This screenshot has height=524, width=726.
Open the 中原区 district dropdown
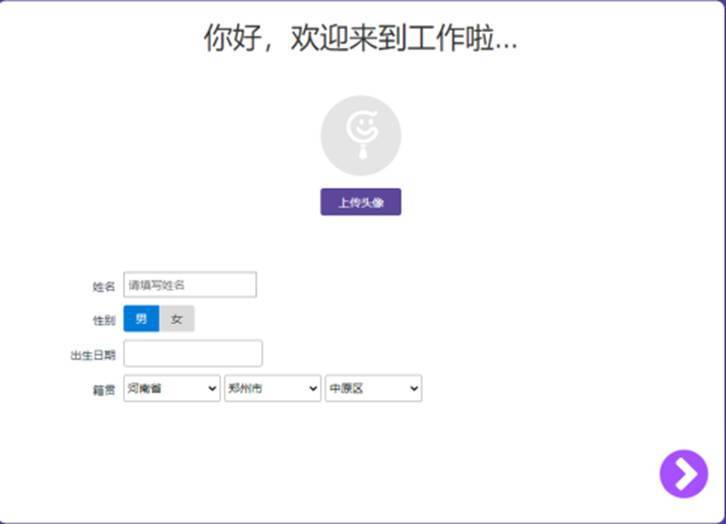(367, 389)
